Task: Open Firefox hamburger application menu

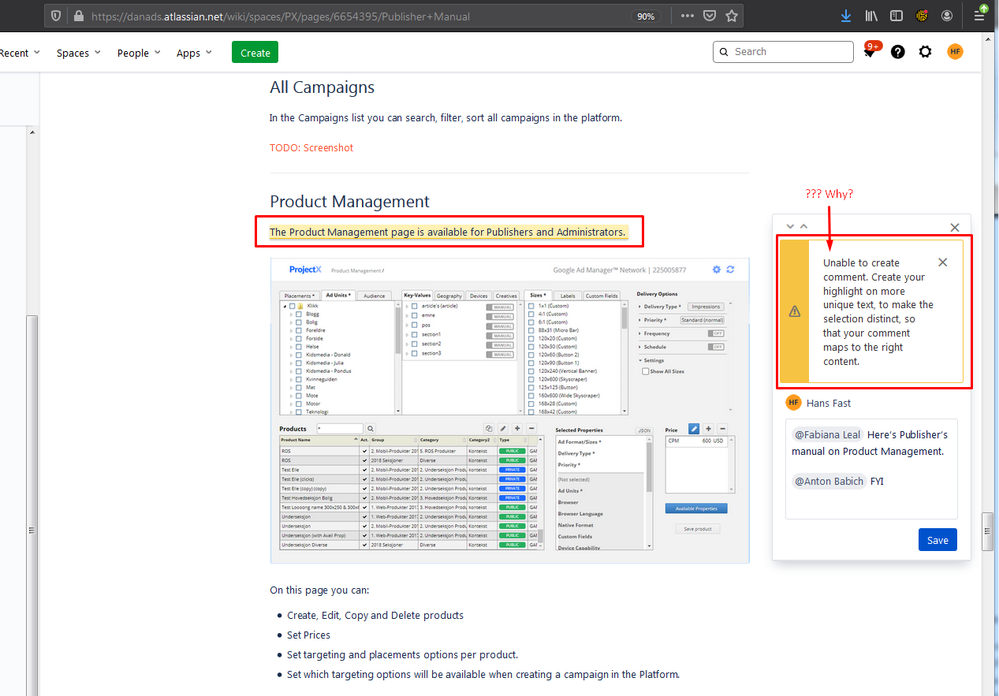Action: click(979, 15)
